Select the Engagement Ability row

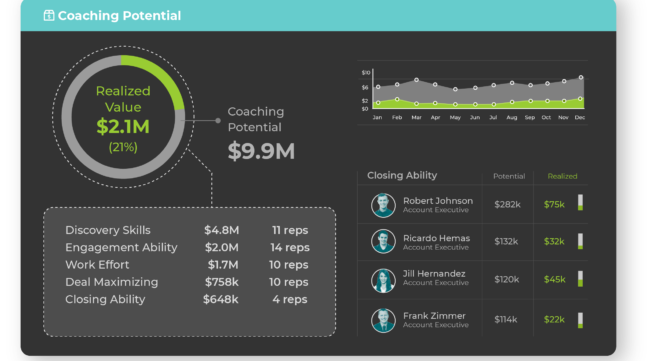[x=187, y=247]
